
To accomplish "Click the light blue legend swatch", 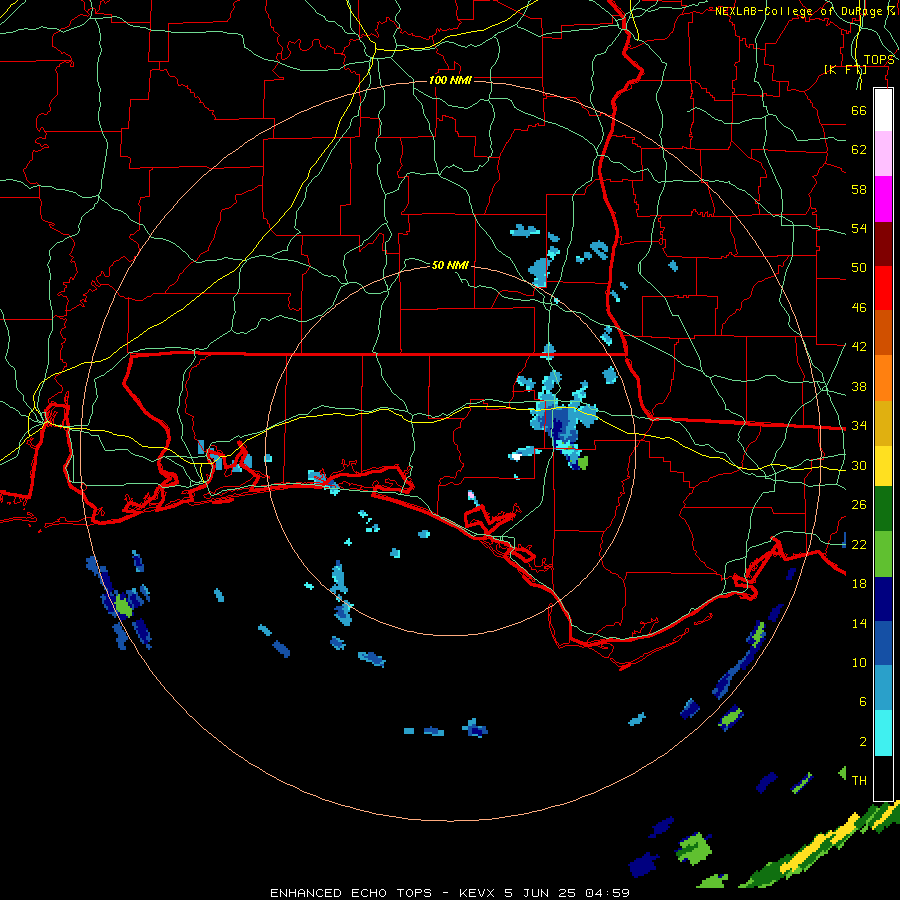I will [x=883, y=688].
